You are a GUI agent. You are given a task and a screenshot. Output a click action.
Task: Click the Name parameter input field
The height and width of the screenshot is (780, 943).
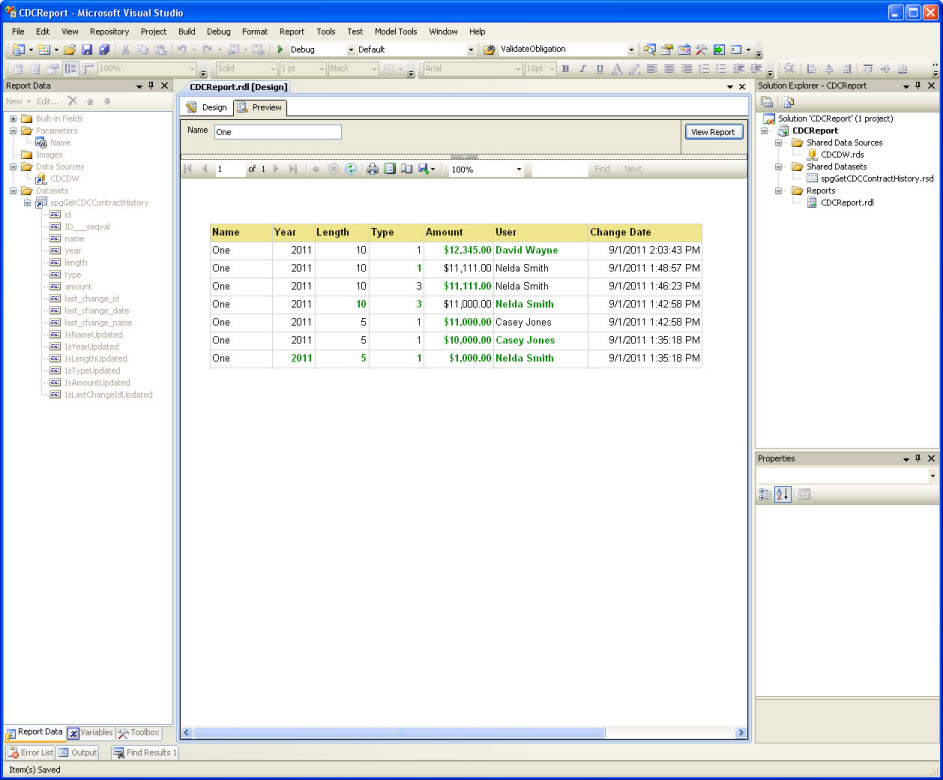coord(277,132)
